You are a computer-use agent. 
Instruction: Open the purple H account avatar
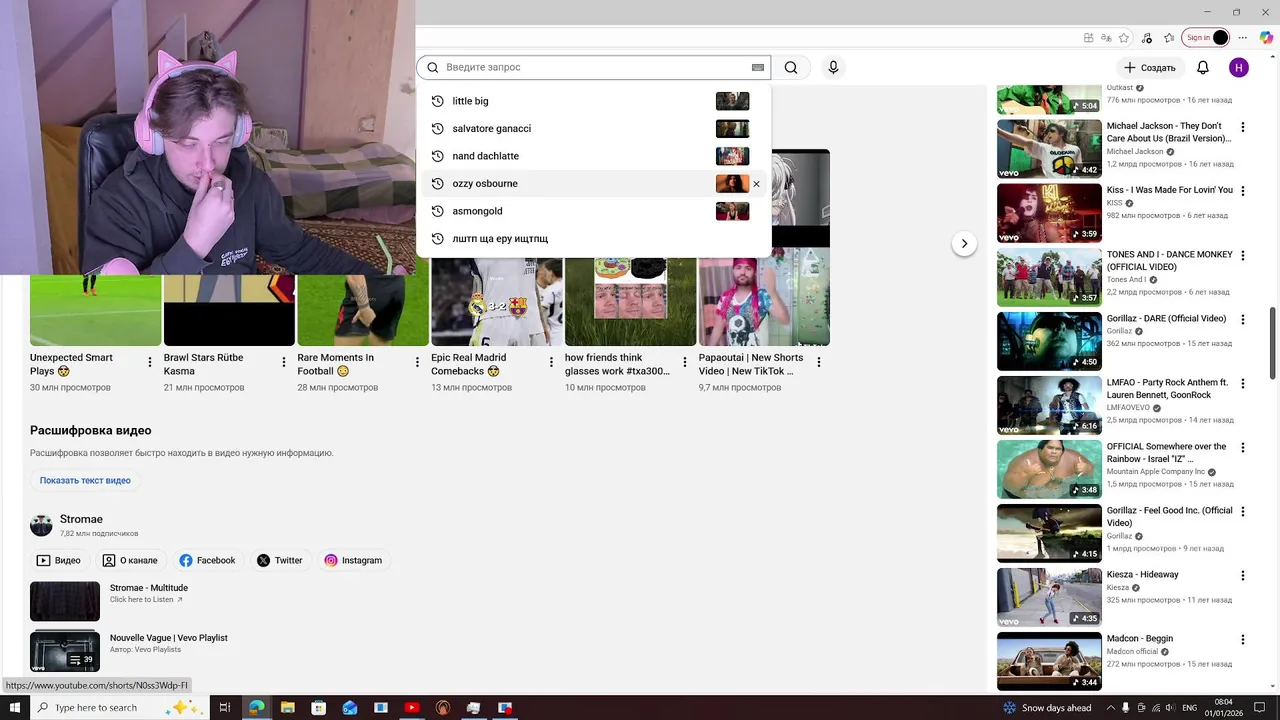click(x=1239, y=68)
